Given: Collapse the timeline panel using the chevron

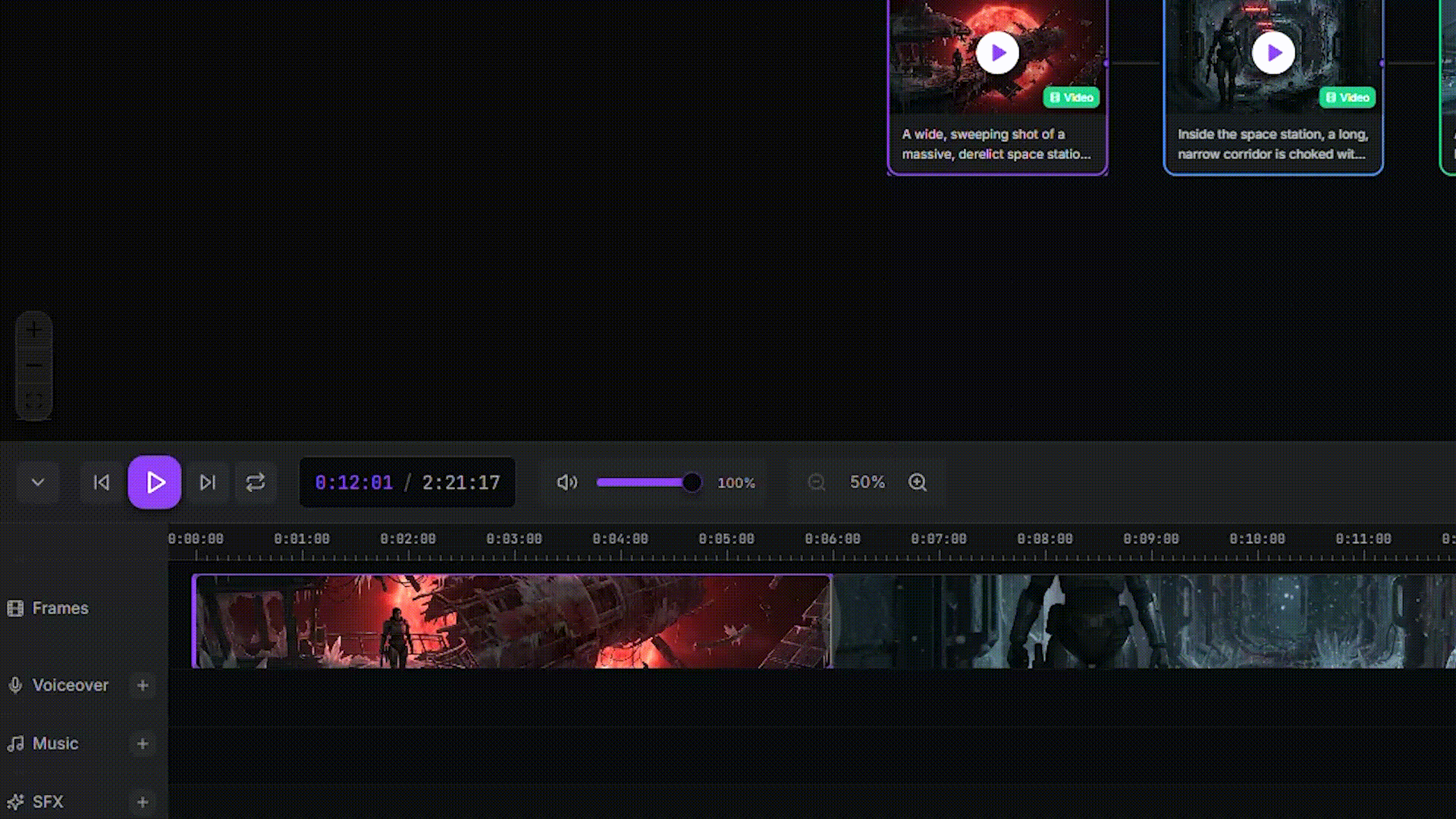Looking at the screenshot, I should pos(37,482).
